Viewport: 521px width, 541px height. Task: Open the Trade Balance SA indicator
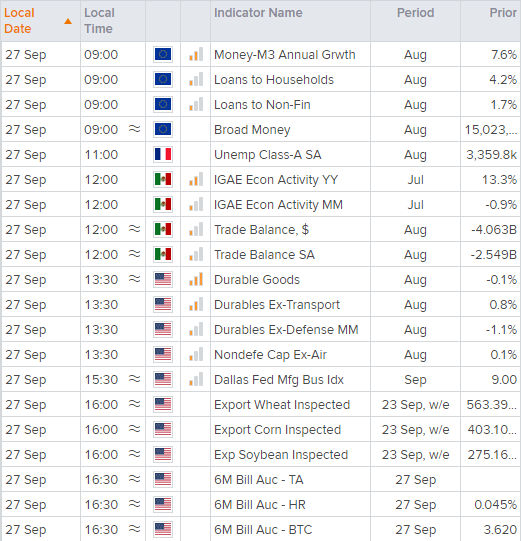click(264, 255)
